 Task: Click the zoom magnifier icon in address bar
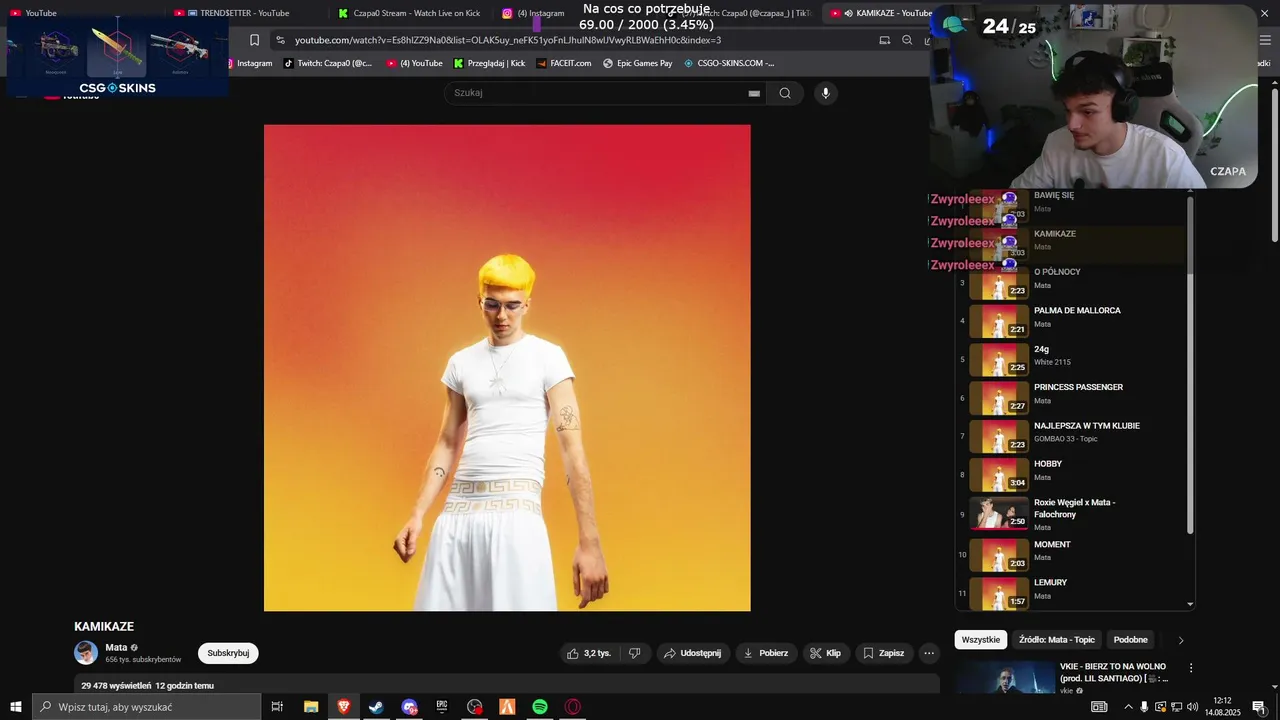tap(907, 40)
